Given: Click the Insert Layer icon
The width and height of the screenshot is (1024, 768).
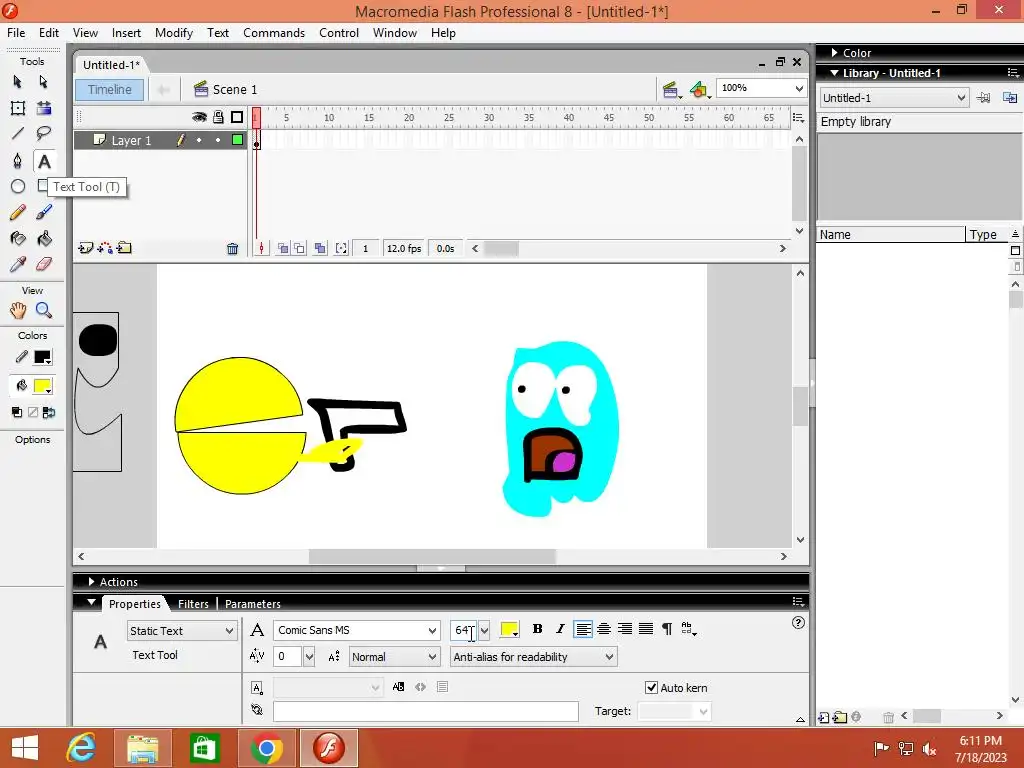Looking at the screenshot, I should [x=86, y=248].
